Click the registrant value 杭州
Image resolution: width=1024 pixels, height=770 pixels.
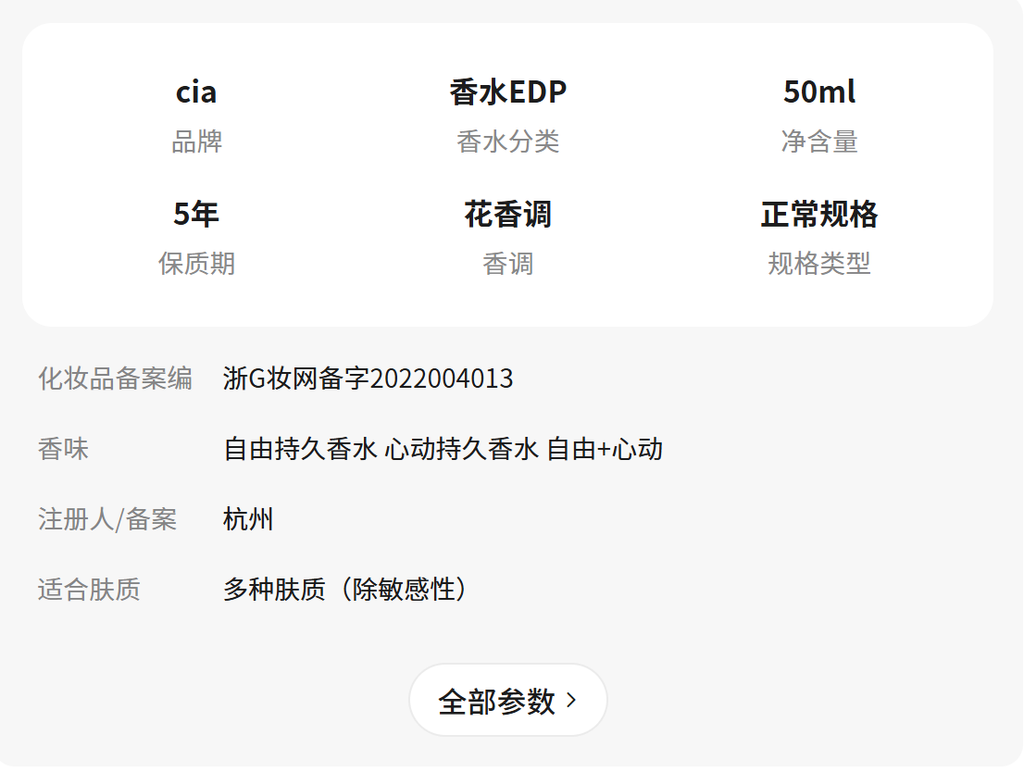click(x=249, y=519)
